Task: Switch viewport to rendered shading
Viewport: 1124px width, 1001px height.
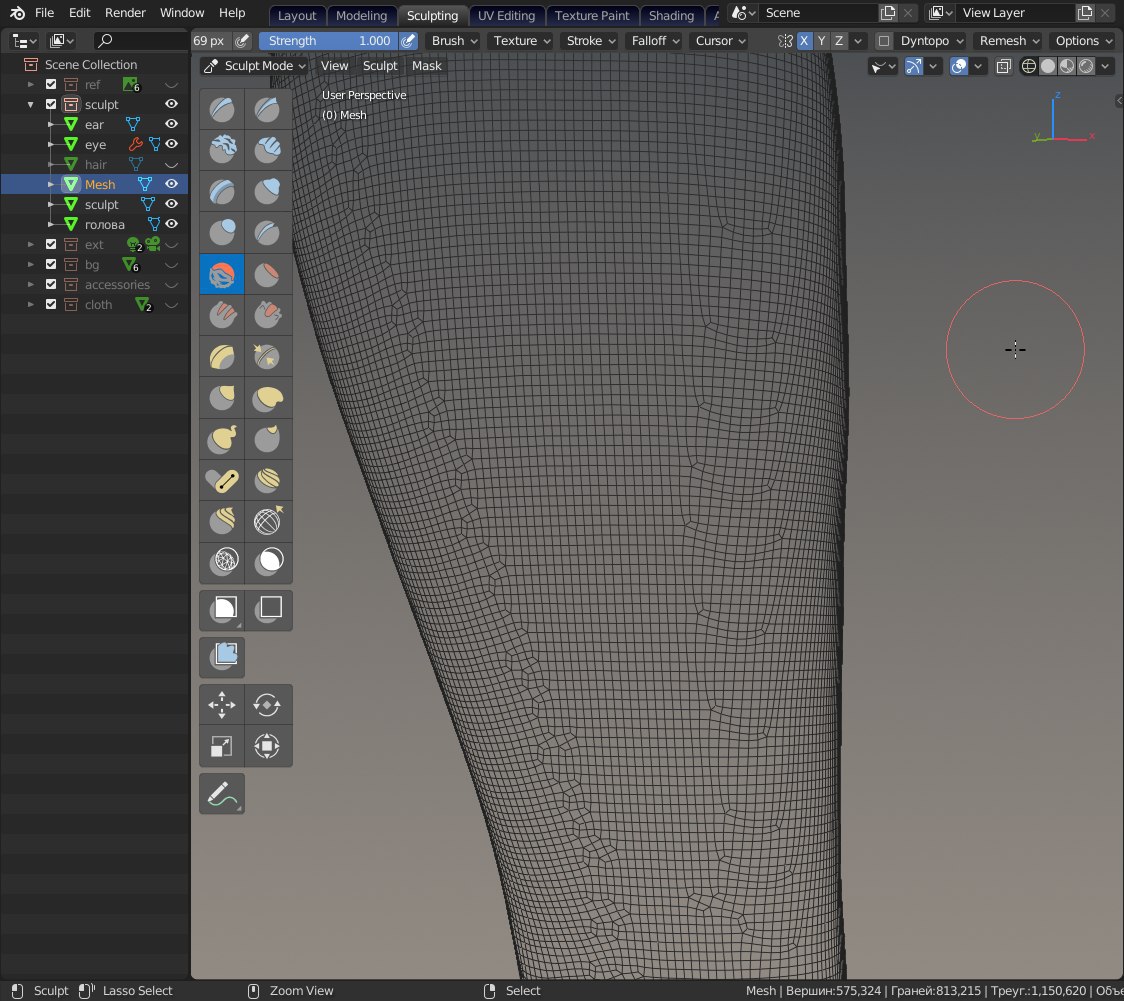Action: [x=1087, y=67]
